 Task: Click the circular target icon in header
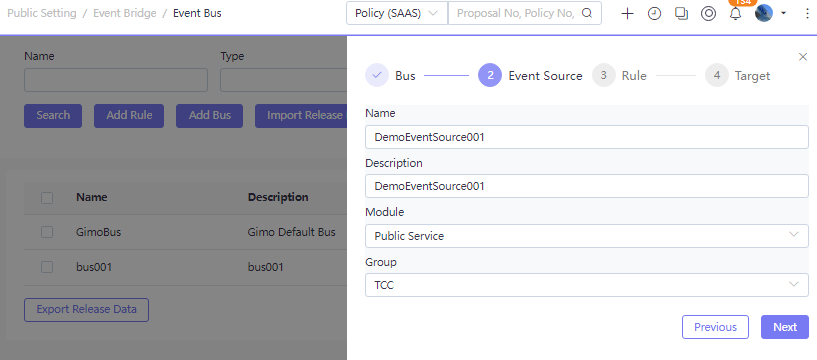tap(708, 14)
